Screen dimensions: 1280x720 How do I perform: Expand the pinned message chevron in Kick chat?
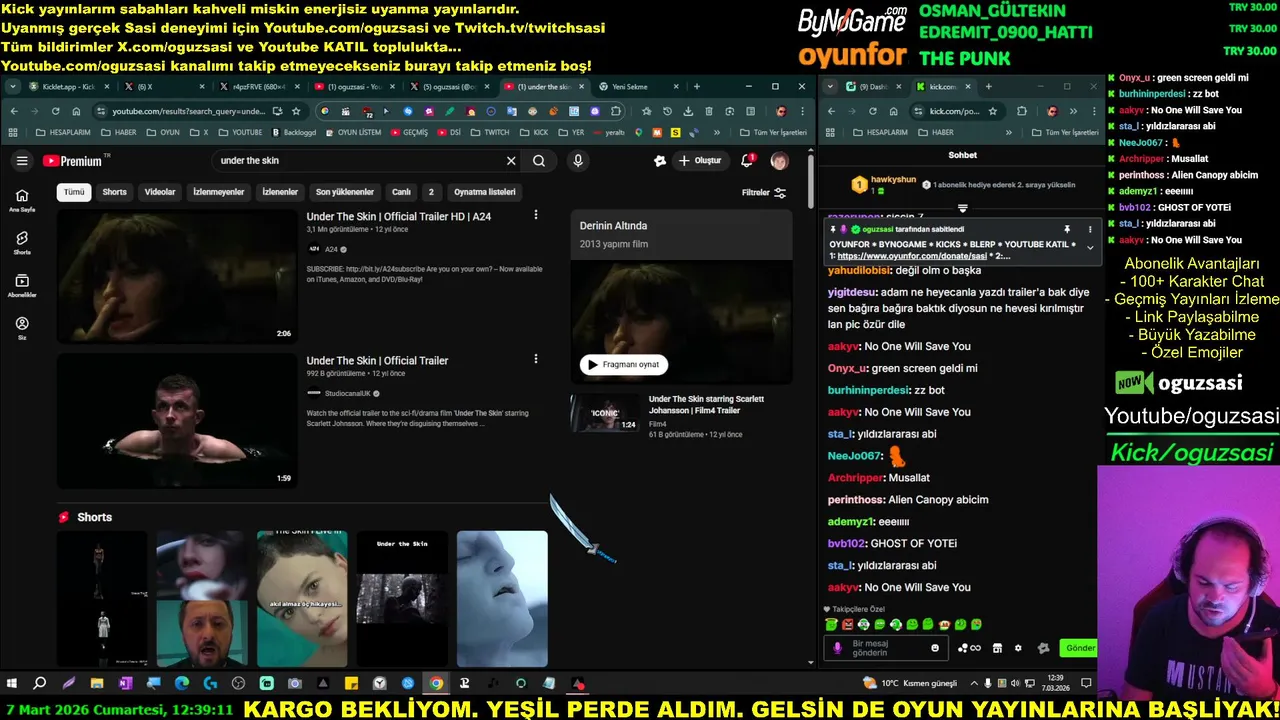pos(1090,247)
